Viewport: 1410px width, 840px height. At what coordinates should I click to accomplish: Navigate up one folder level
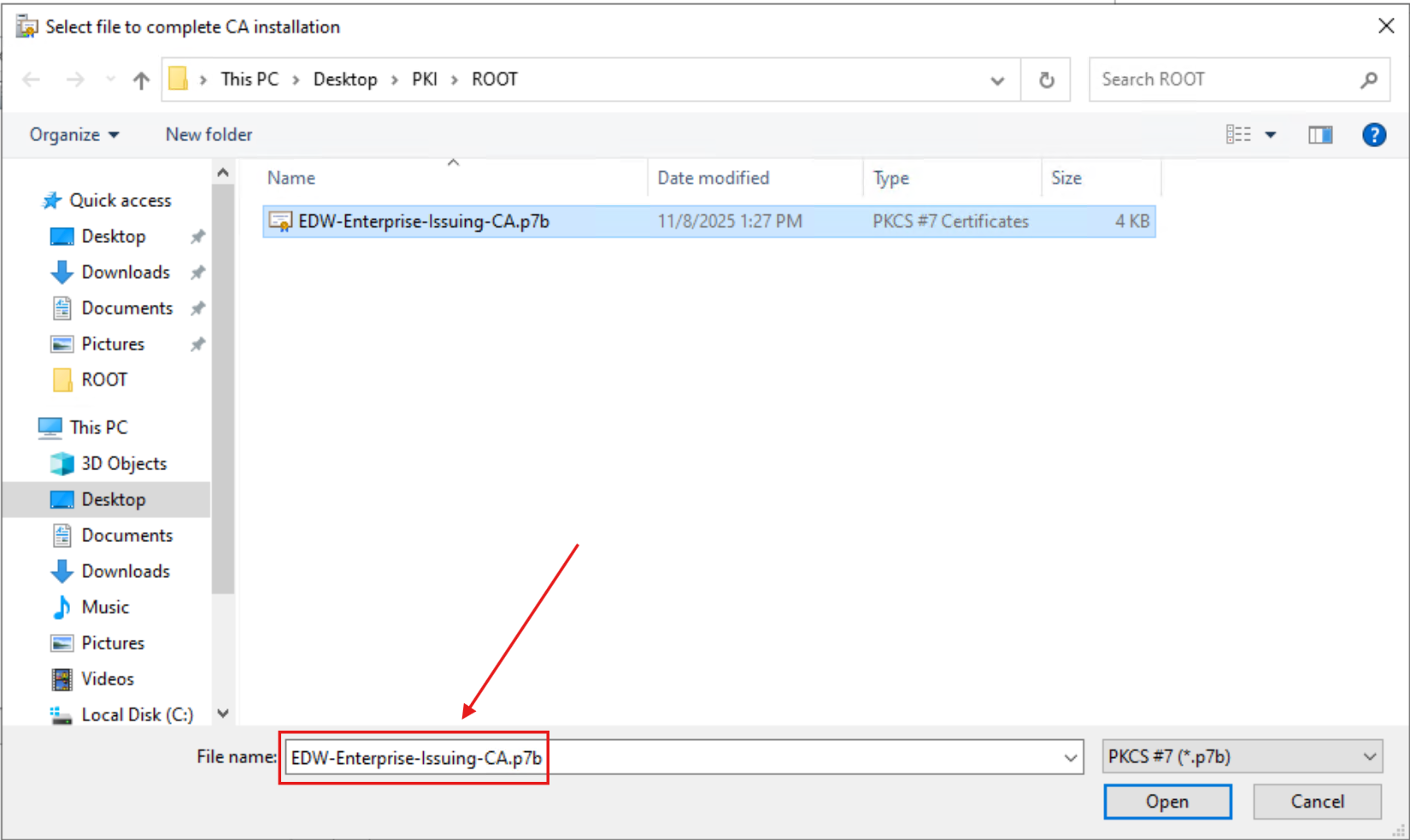click(140, 79)
